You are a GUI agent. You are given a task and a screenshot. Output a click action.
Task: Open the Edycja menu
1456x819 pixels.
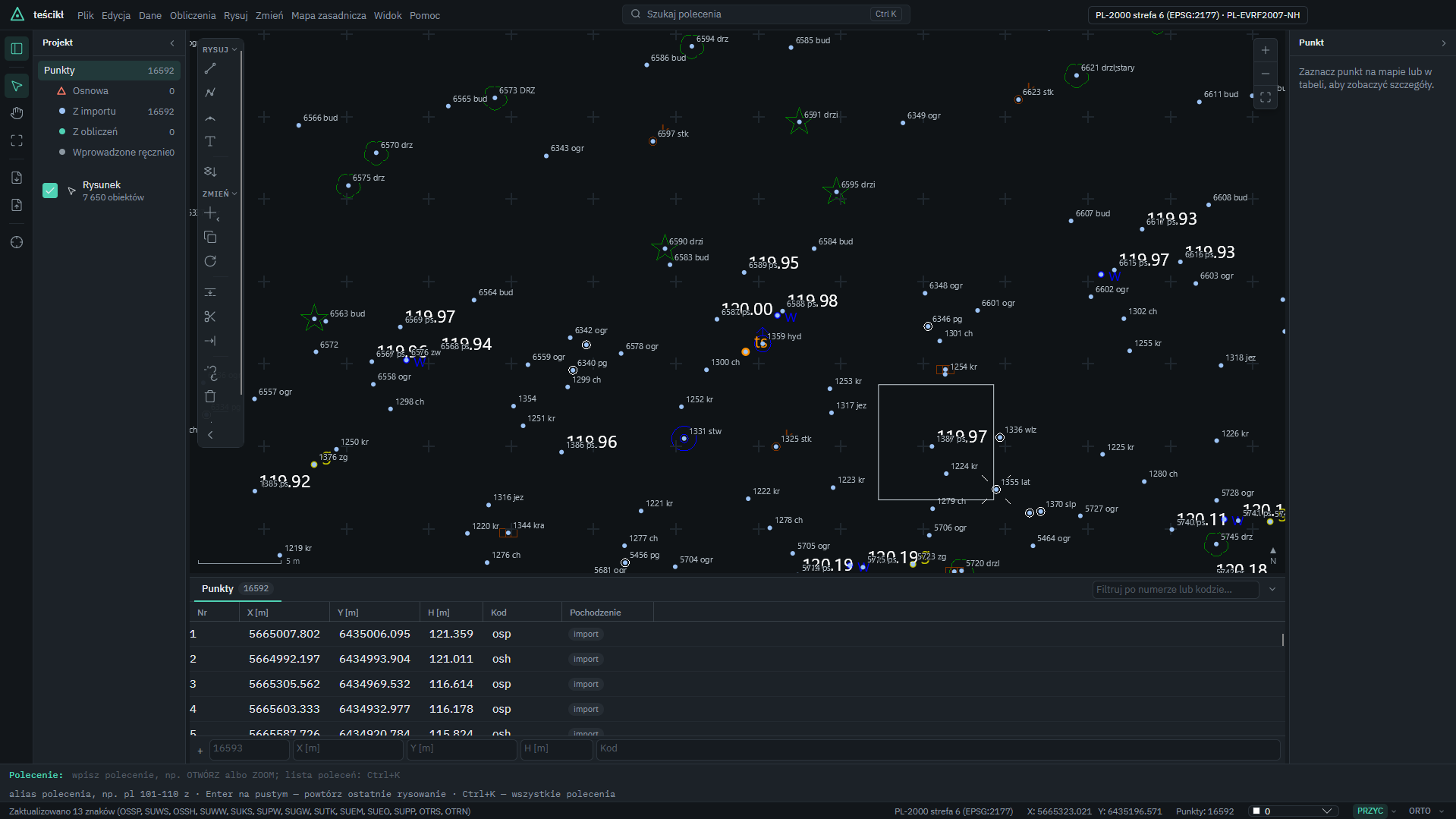pyautogui.click(x=116, y=15)
